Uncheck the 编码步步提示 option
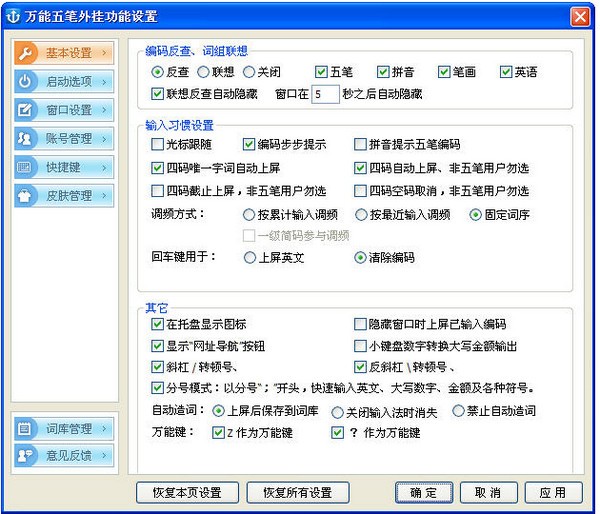 (x=249, y=145)
